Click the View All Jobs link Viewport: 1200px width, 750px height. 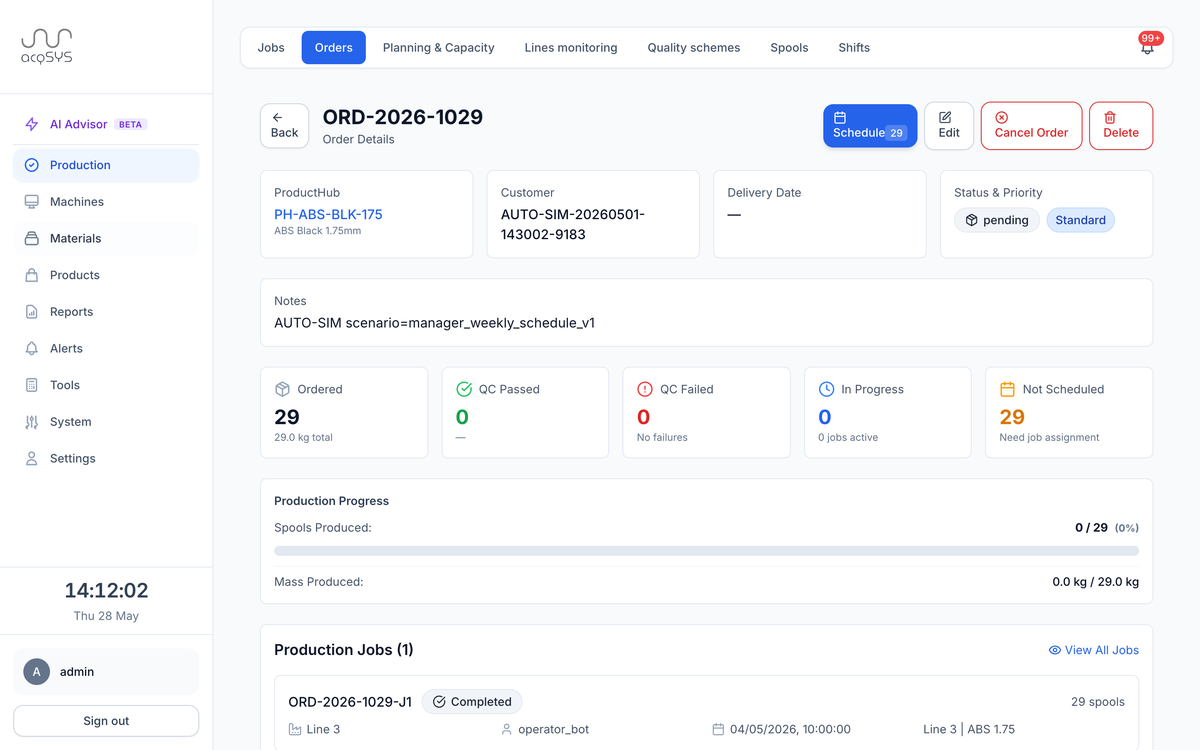(1093, 650)
